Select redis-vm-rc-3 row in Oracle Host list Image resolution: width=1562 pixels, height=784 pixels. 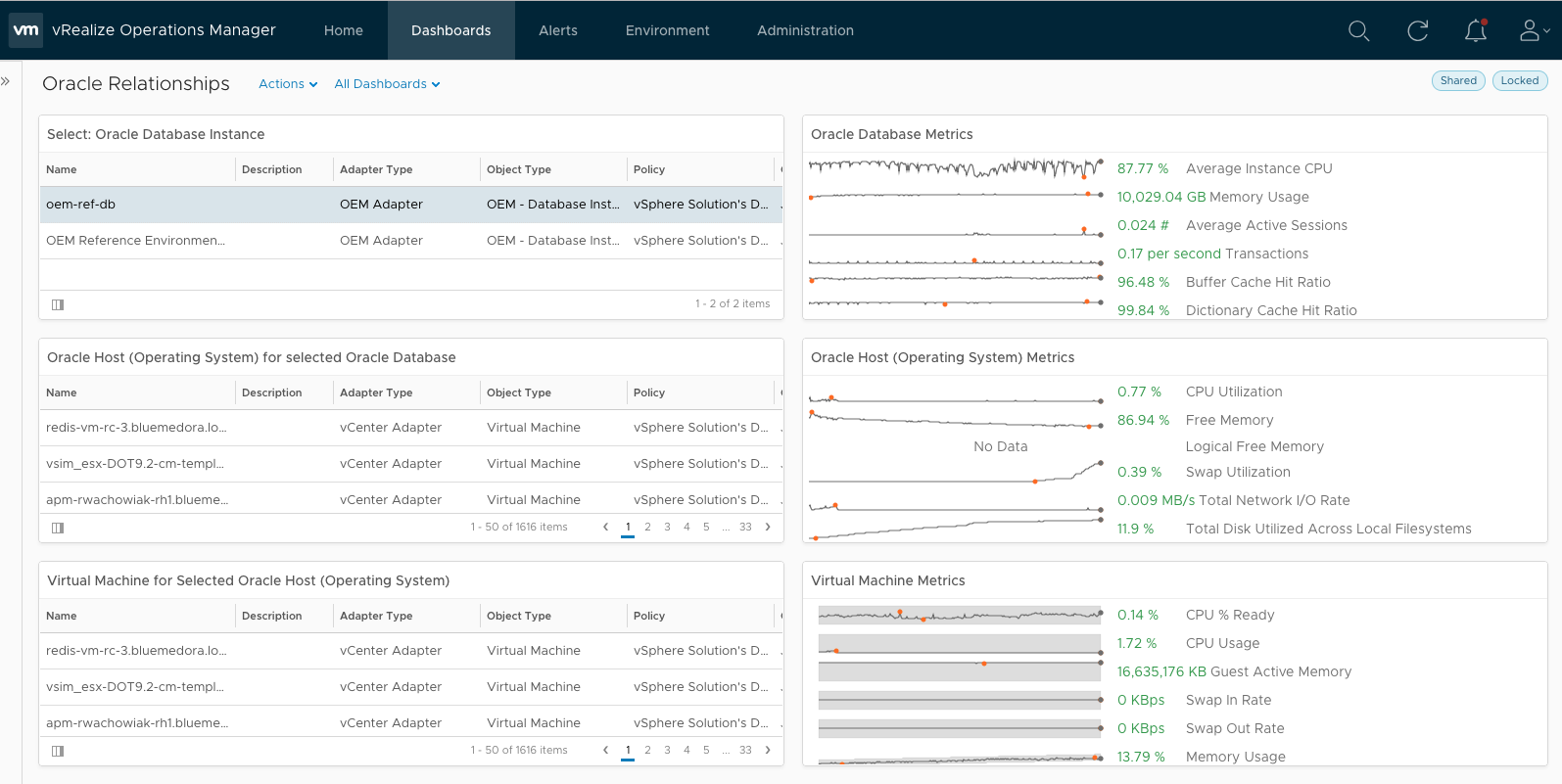pos(411,428)
